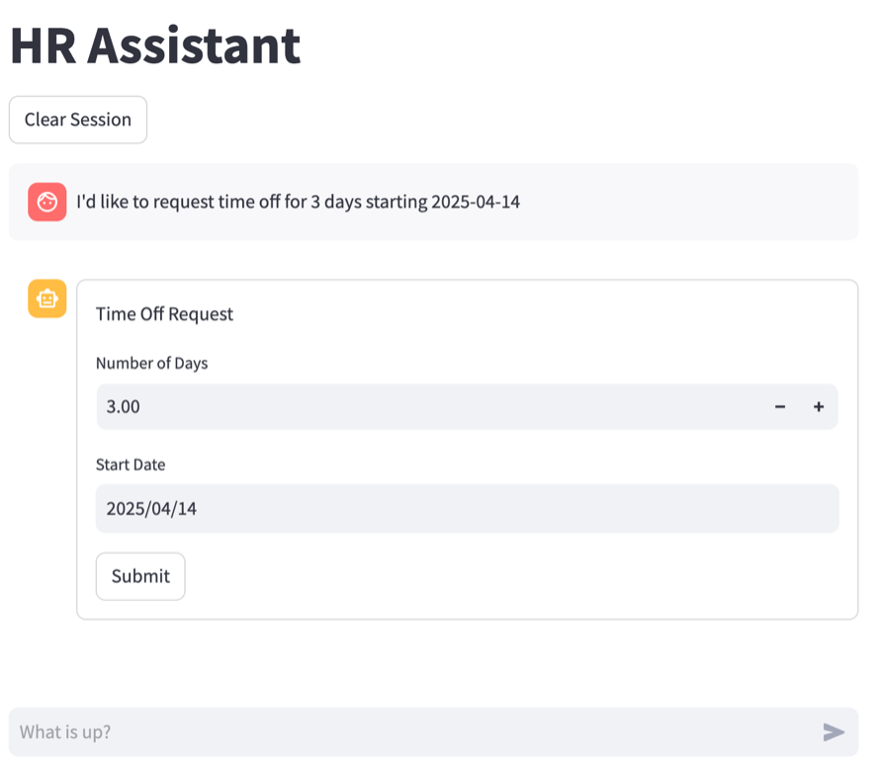Submit the Time Off Request form

pos(140,576)
